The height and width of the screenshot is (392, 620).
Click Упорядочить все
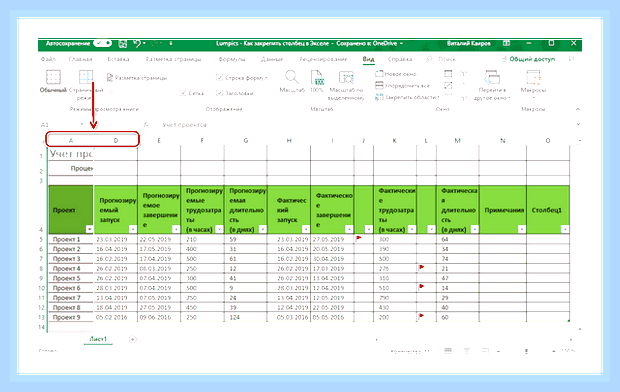402,85
